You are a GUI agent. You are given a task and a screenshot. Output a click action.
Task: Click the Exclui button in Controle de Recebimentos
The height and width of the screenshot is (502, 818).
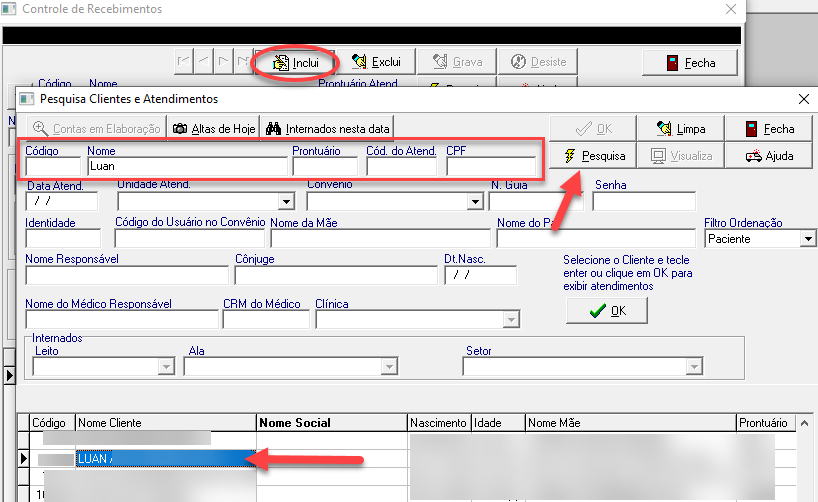pyautogui.click(x=376, y=62)
